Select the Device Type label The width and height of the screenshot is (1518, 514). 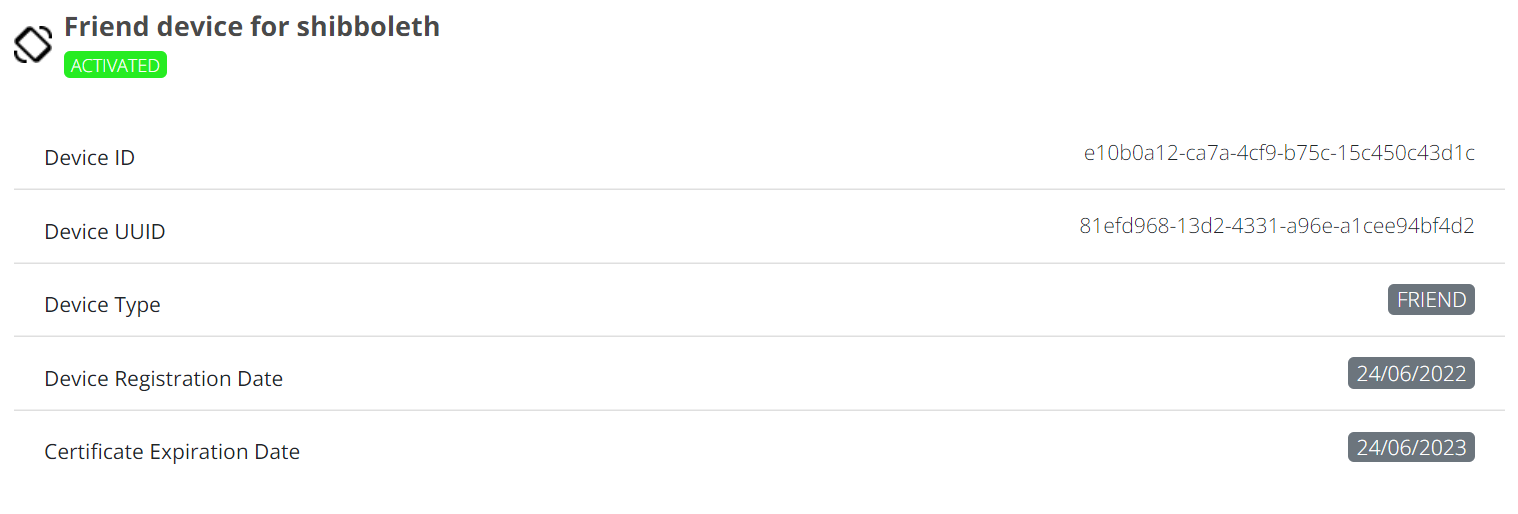click(102, 305)
